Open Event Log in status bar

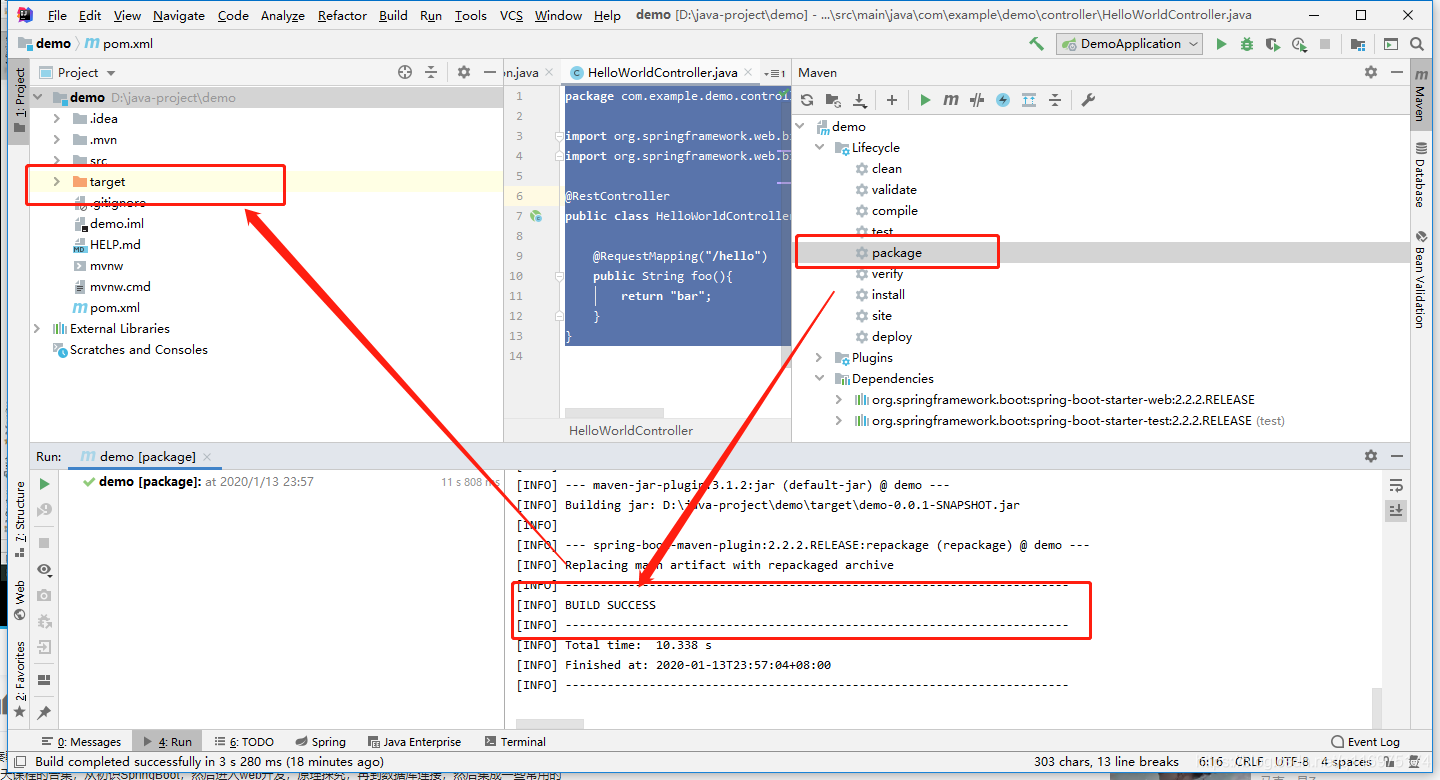(1366, 742)
